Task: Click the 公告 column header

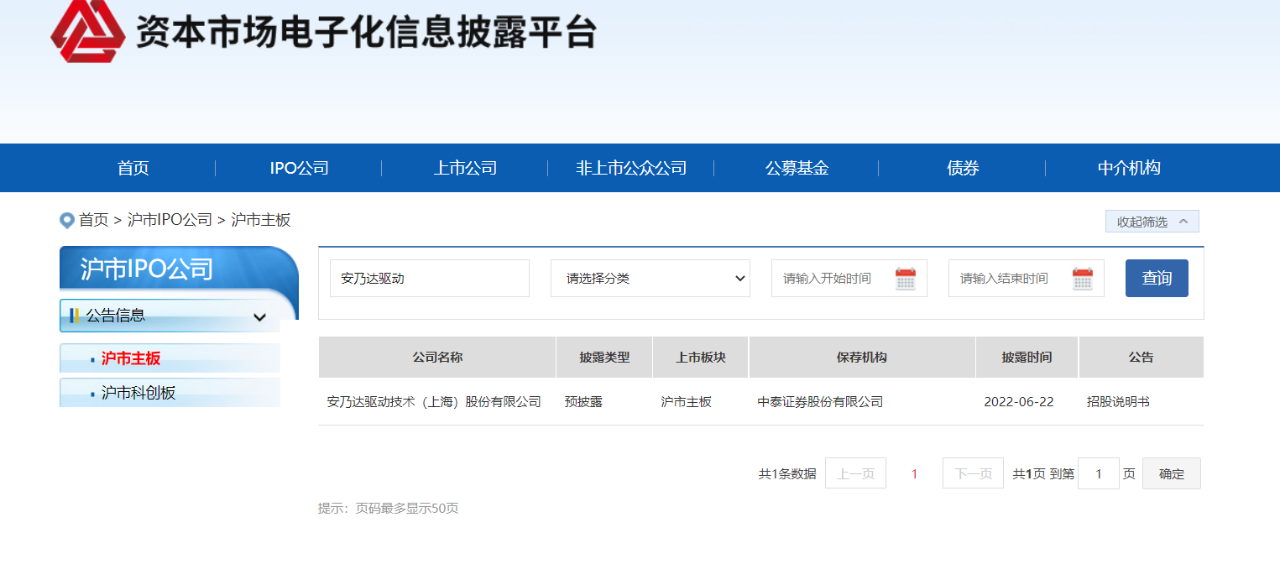Action: pyautogui.click(x=1141, y=357)
